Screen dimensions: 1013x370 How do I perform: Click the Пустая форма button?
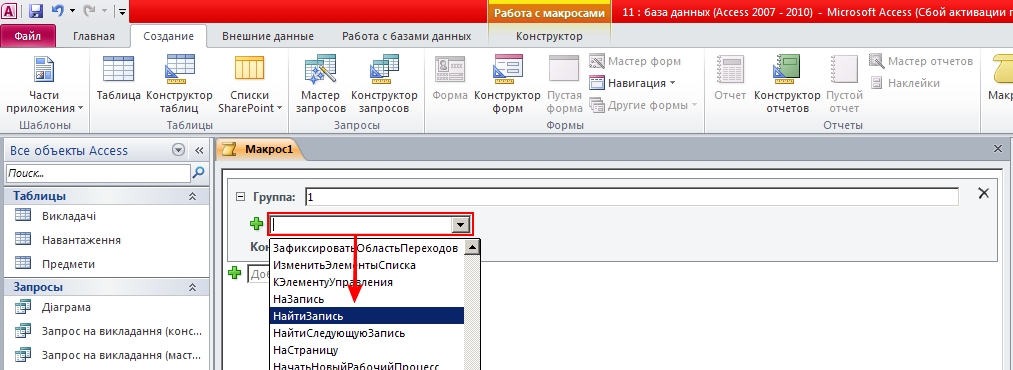(x=565, y=85)
